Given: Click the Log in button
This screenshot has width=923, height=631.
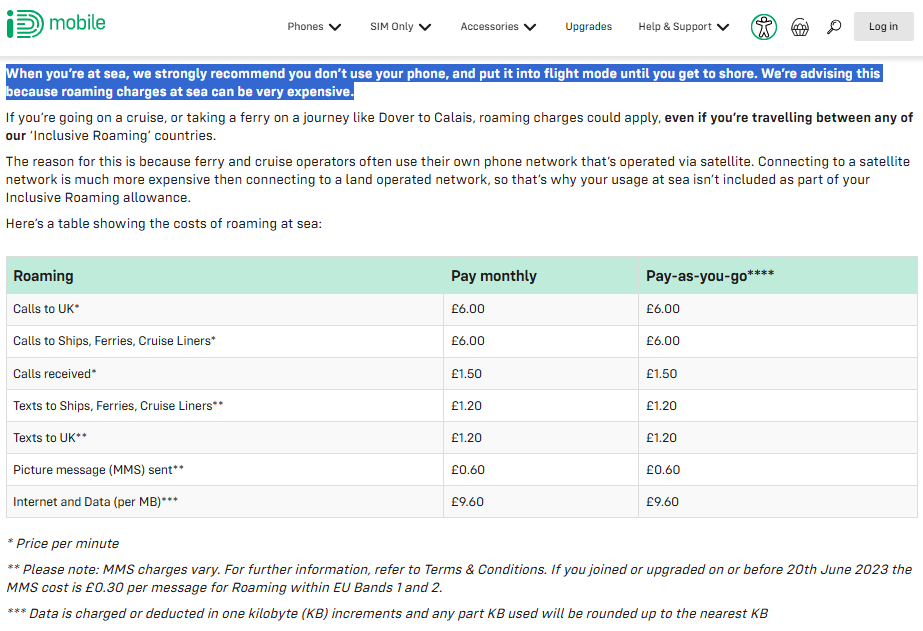Looking at the screenshot, I should (884, 26).
